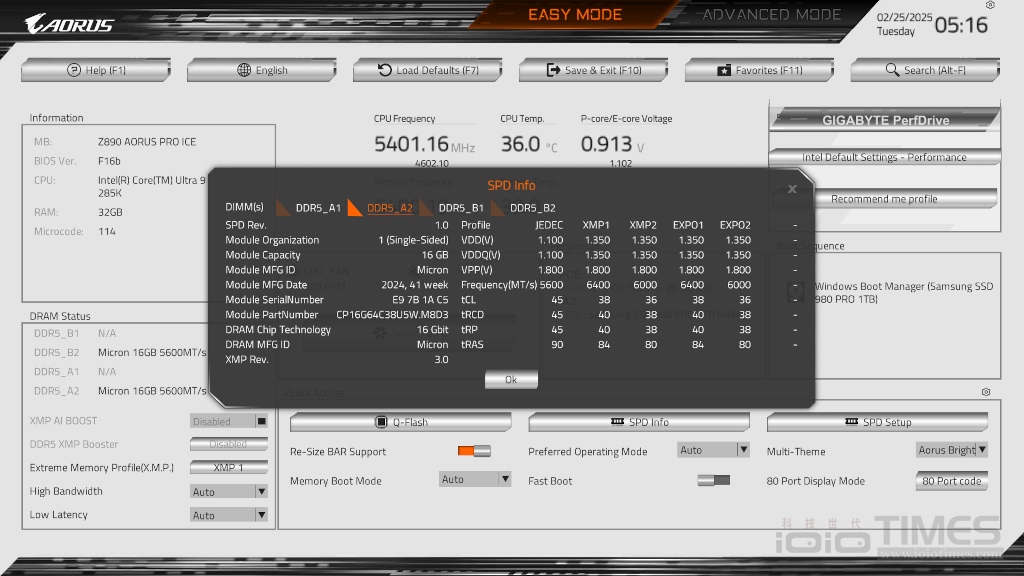
Task: Open Favorites (F11) star folder icon
Action: tap(724, 70)
